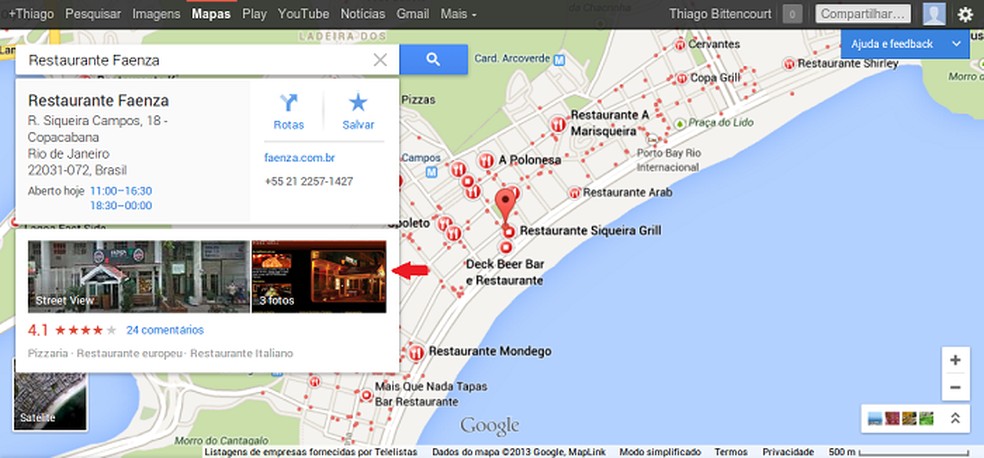
Task: Select the Copa Grill marker icon
Action: [x=682, y=78]
